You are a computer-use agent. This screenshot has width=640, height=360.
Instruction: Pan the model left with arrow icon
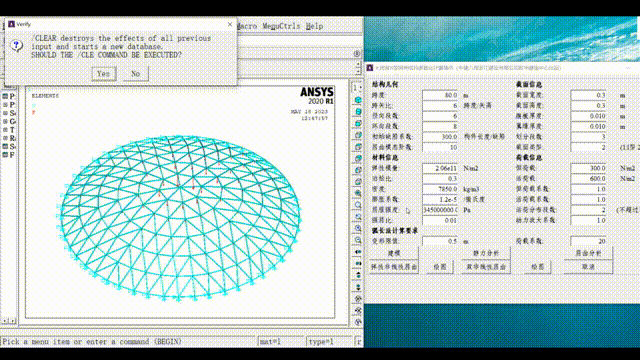click(x=358, y=252)
